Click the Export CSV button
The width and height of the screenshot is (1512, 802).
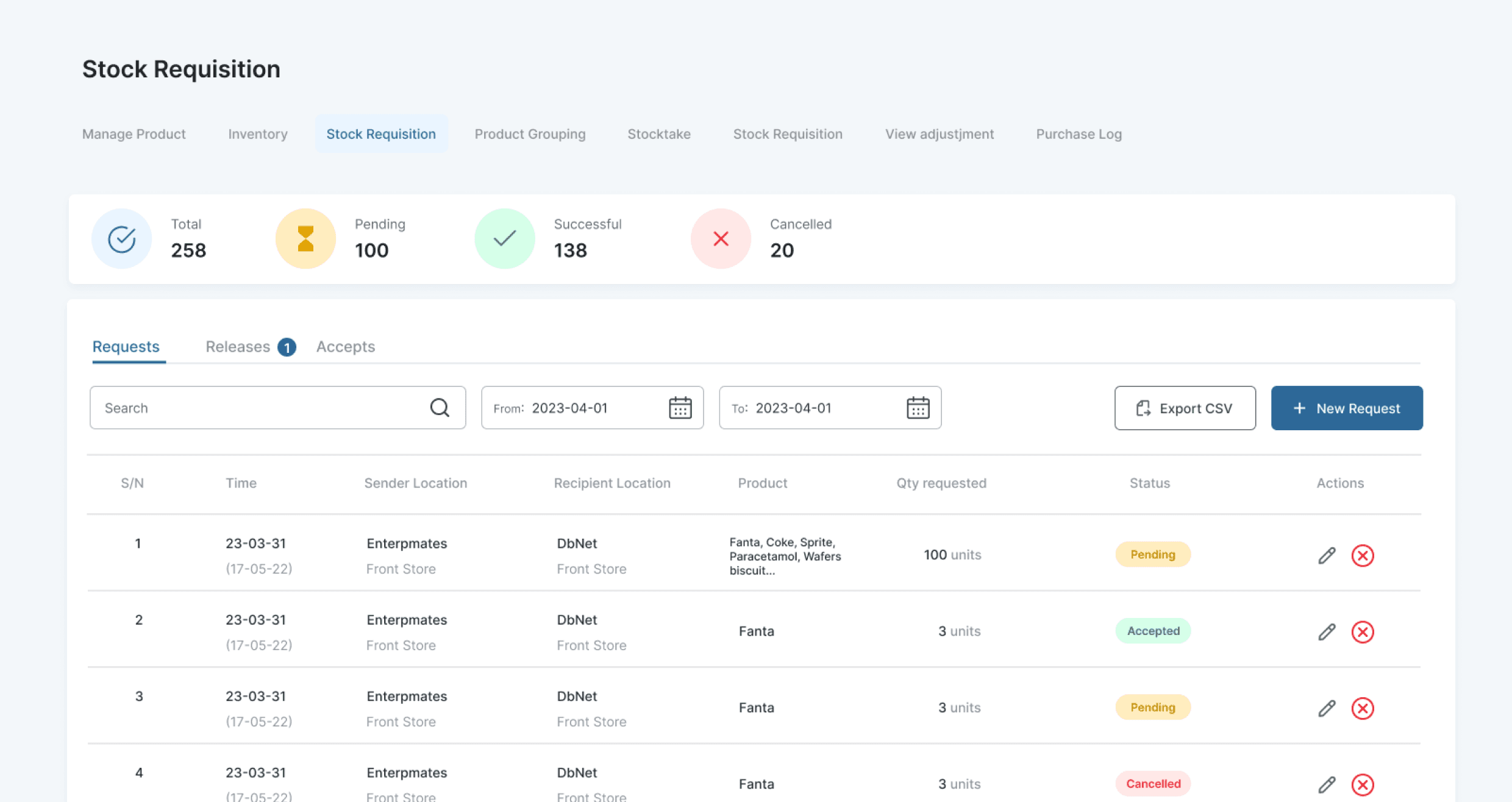point(1185,408)
